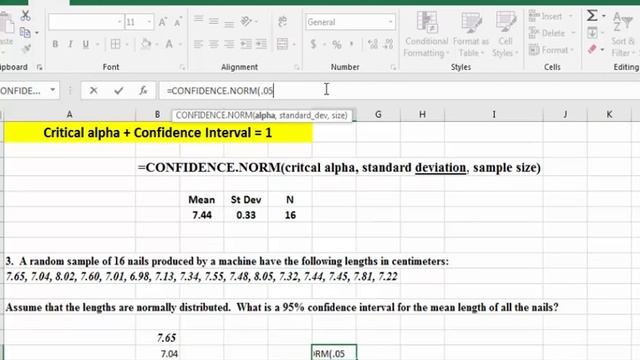The height and width of the screenshot is (360, 640).
Task: Click the Top Align icon
Action: click(198, 20)
